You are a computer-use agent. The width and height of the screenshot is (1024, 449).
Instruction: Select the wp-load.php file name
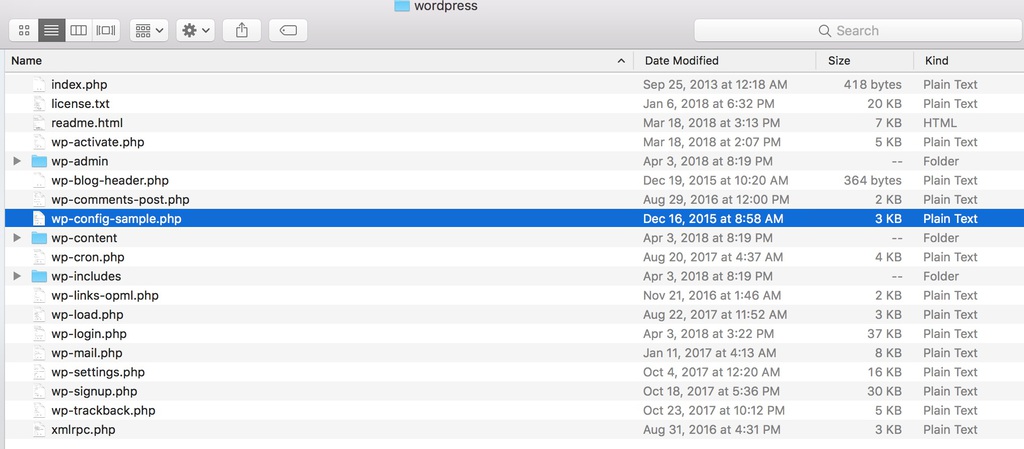[x=88, y=315]
